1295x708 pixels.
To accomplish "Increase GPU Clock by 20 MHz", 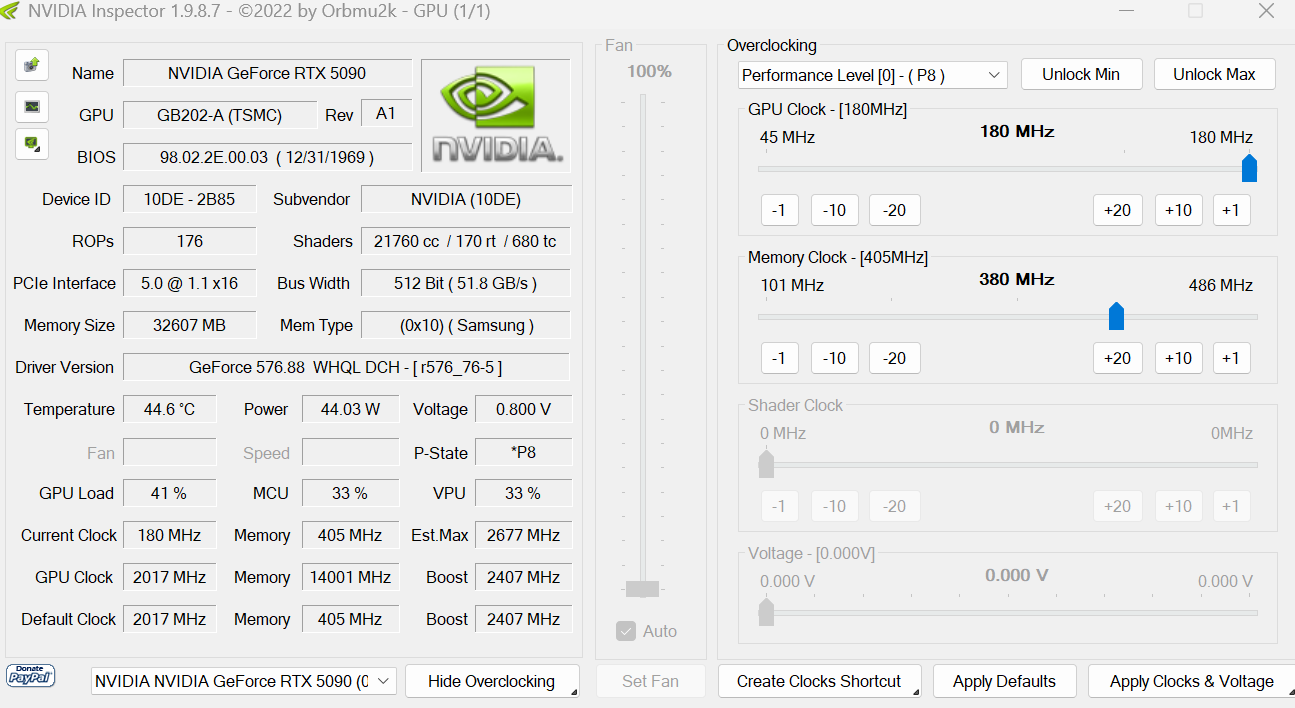I will pyautogui.click(x=1117, y=210).
